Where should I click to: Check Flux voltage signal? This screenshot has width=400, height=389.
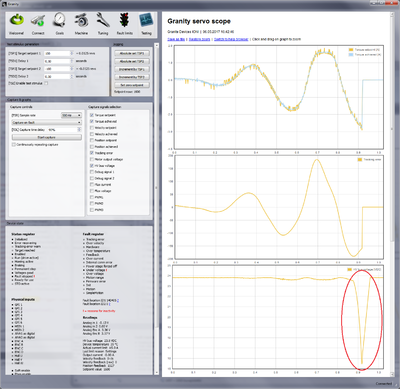coord(92,191)
